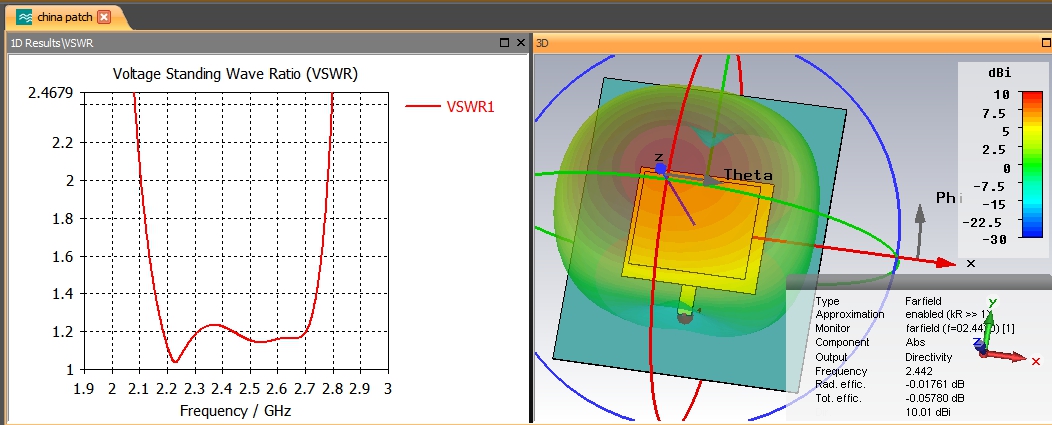Click the Theta axis label in 3D view
Viewport: 1052px width, 425px height.
coord(748,175)
